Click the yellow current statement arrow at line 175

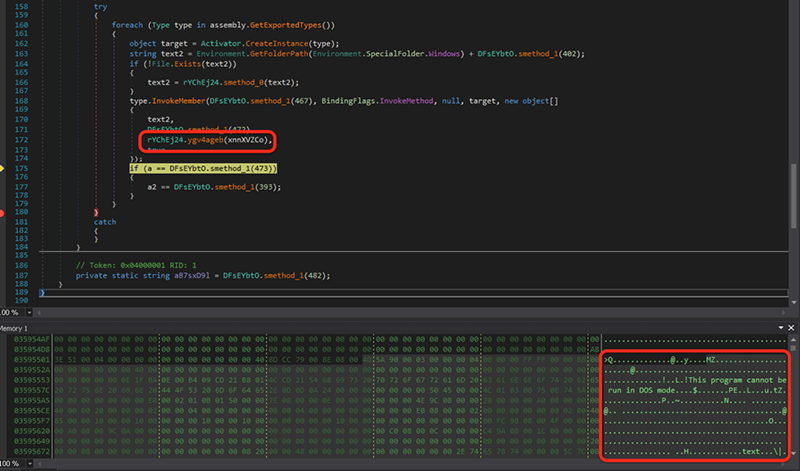[2, 168]
